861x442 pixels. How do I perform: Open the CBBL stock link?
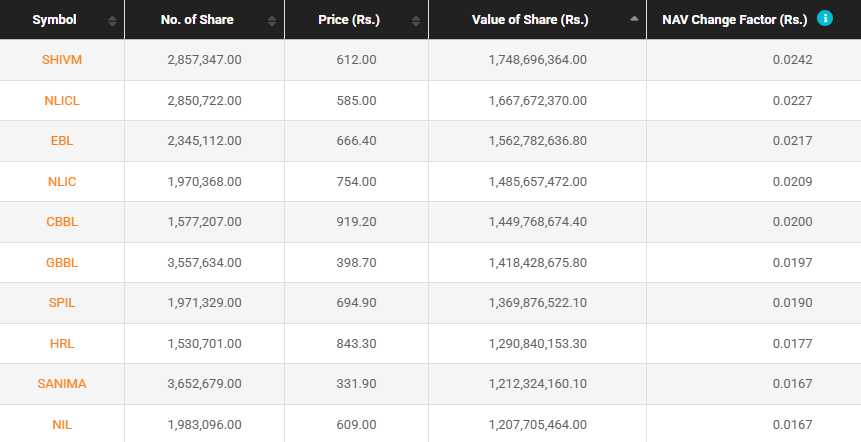tap(62, 222)
